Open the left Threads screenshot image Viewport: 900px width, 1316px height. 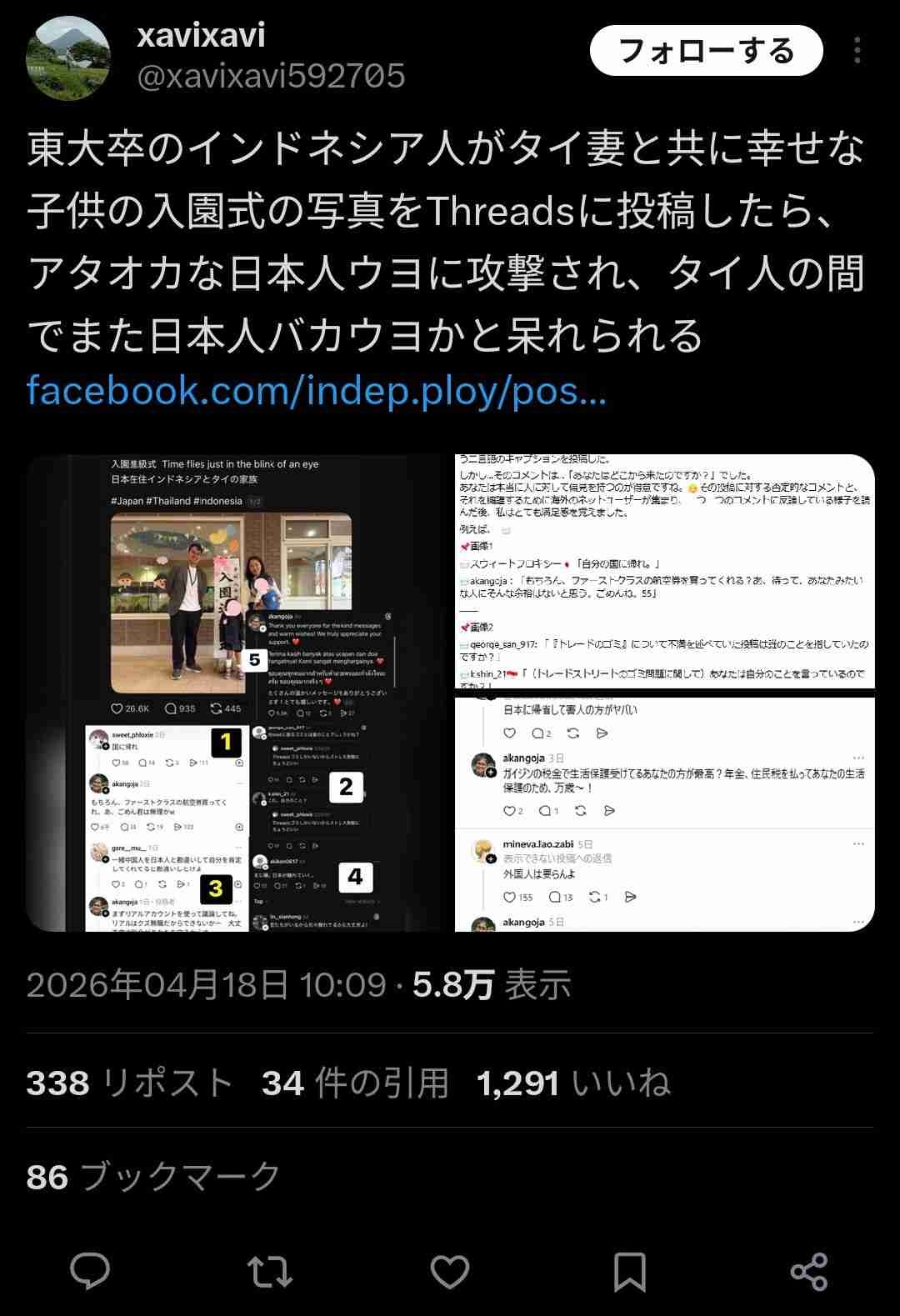pos(238,693)
